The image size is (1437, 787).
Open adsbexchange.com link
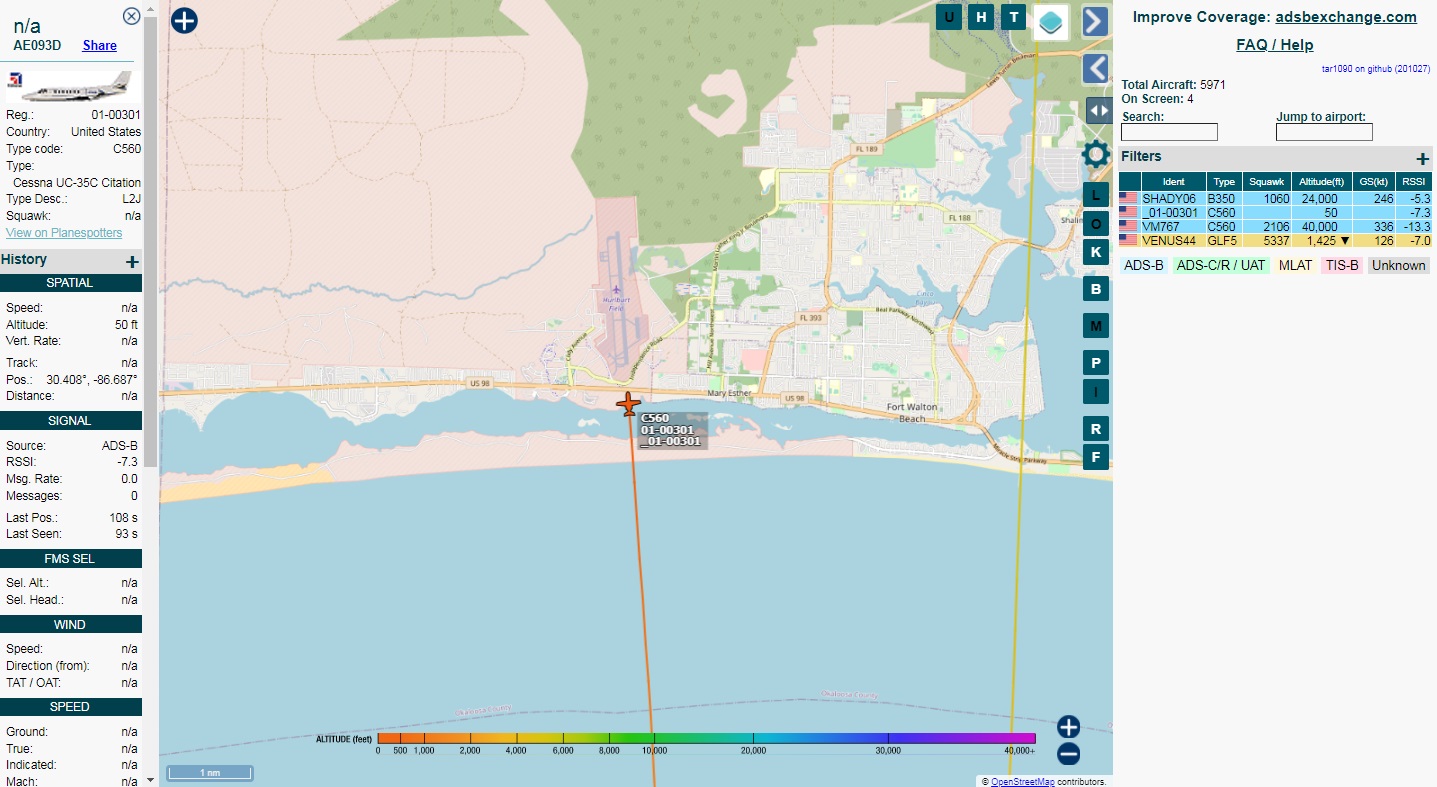[x=1346, y=17]
